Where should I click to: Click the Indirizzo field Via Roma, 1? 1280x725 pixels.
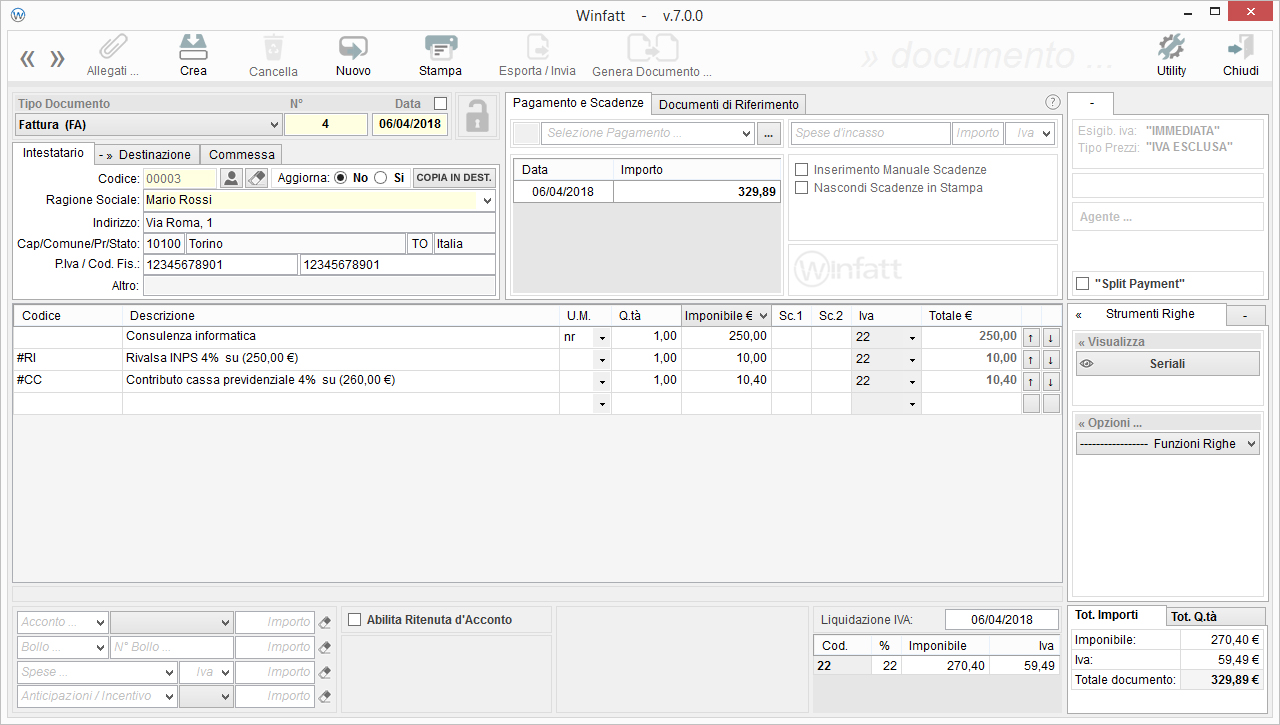[319, 222]
